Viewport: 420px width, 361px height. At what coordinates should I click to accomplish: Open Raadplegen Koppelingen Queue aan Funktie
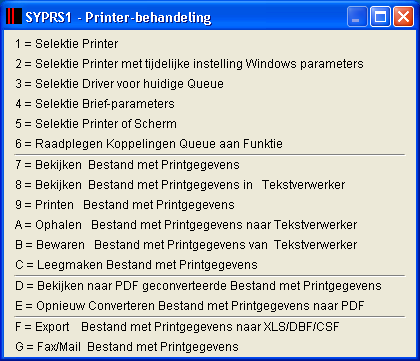[x=149, y=144]
